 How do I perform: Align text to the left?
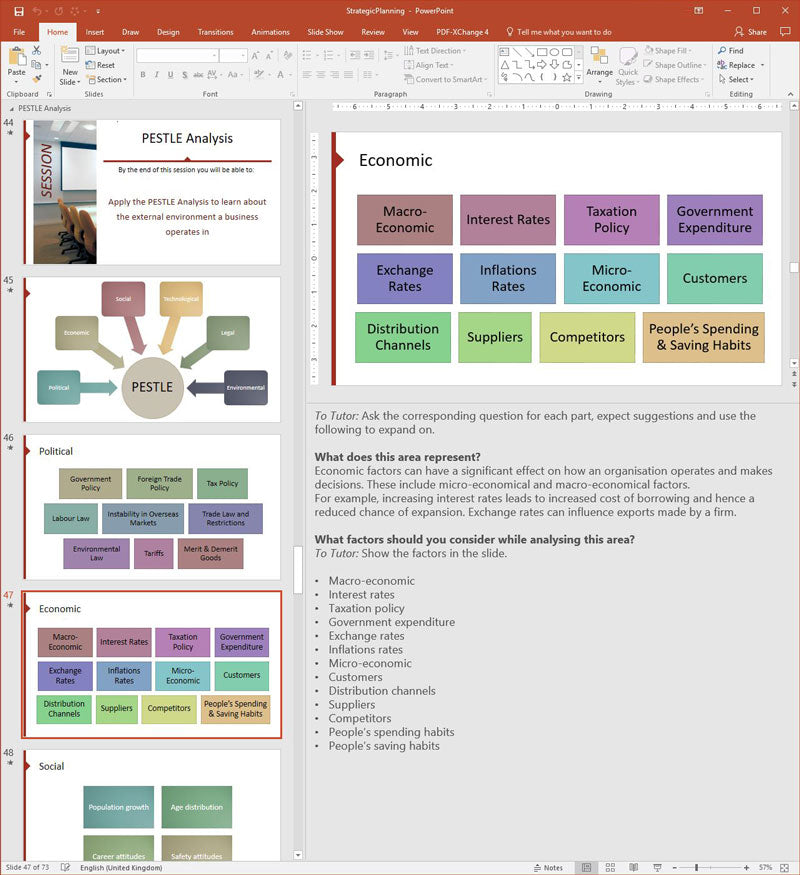pyautogui.click(x=307, y=74)
